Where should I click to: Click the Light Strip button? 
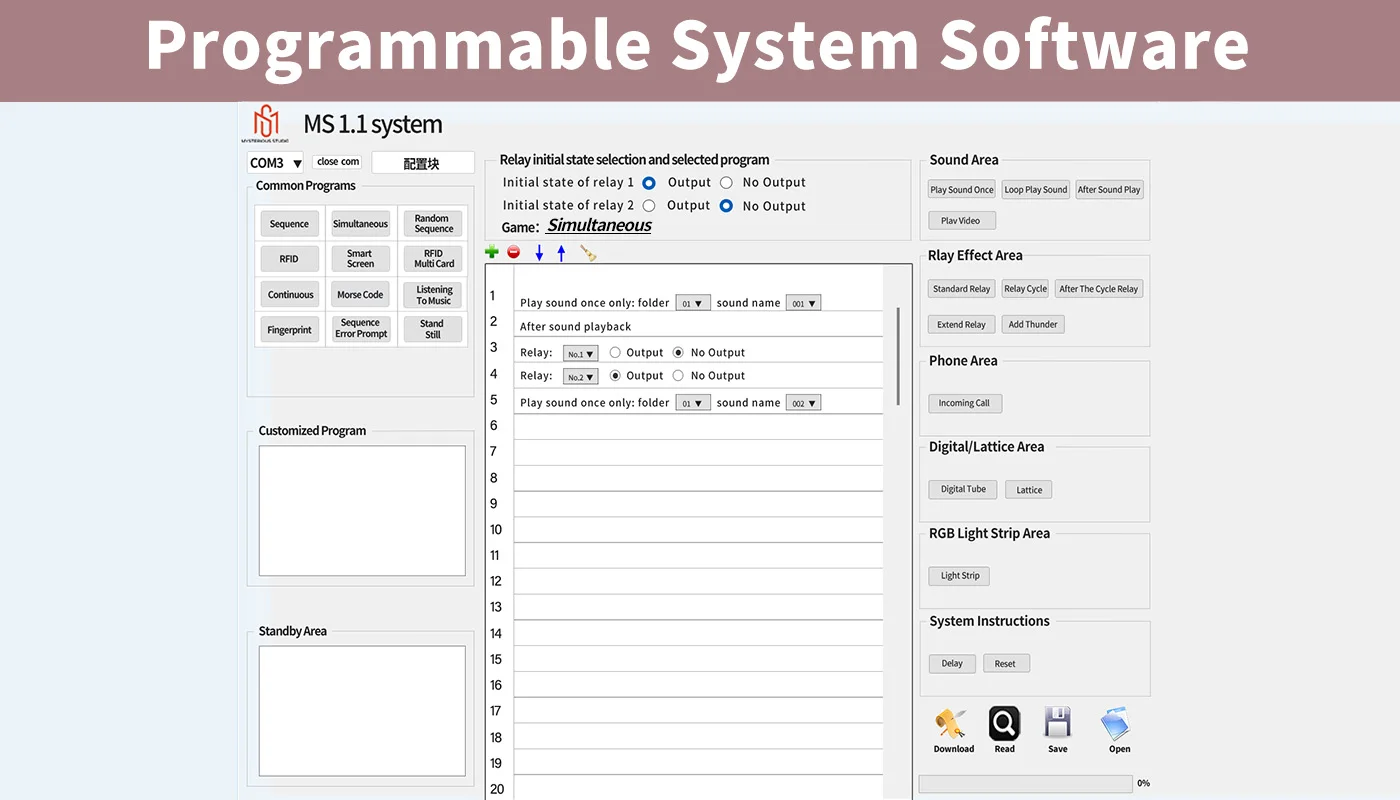(x=960, y=576)
